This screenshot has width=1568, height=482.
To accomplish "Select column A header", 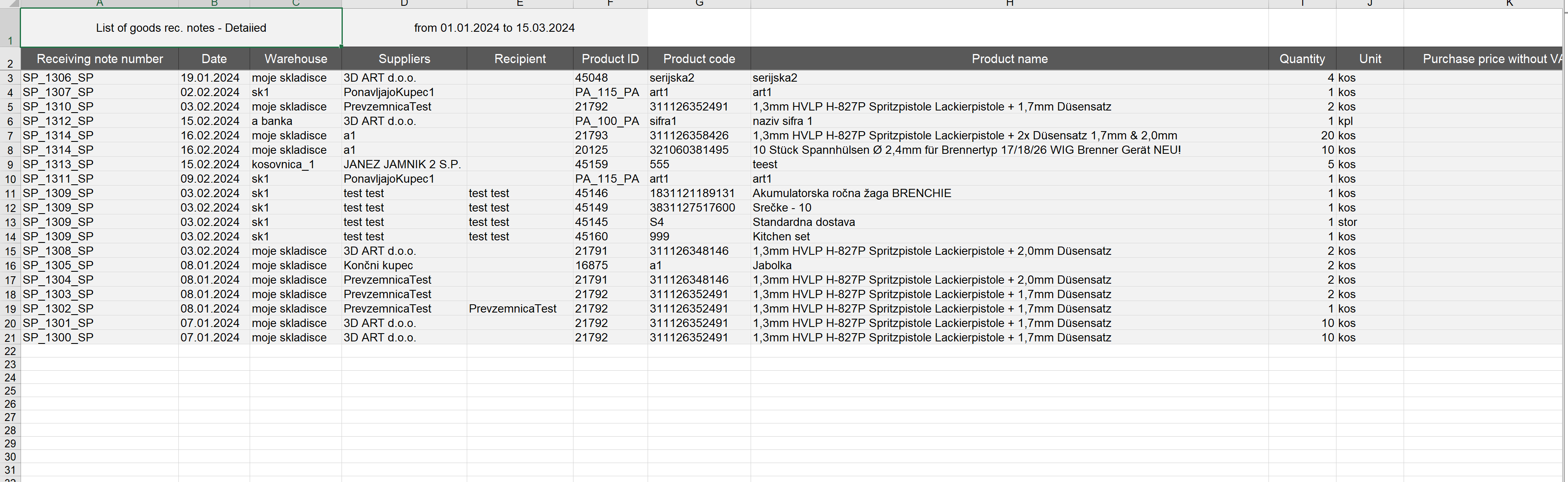I will coord(99,4).
